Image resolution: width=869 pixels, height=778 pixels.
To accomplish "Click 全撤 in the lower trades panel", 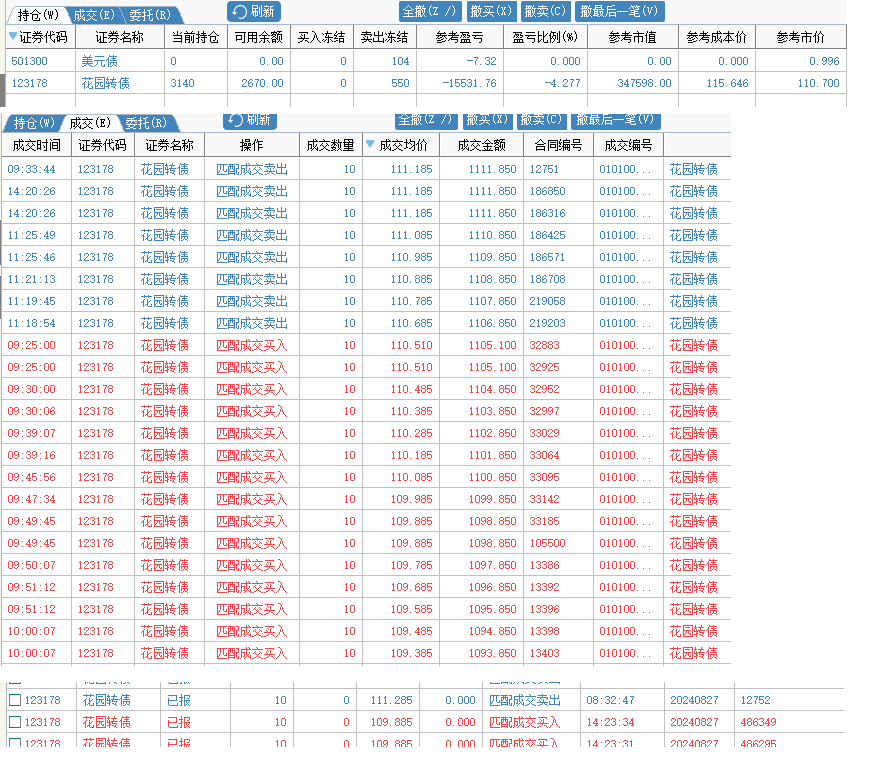I will click(x=426, y=120).
